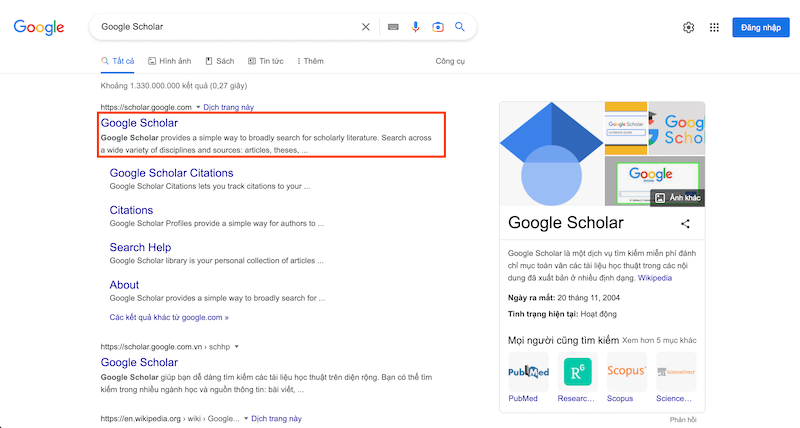Click the Đăng nhập sign-in button
The height and width of the screenshot is (428, 800).
[x=761, y=28]
